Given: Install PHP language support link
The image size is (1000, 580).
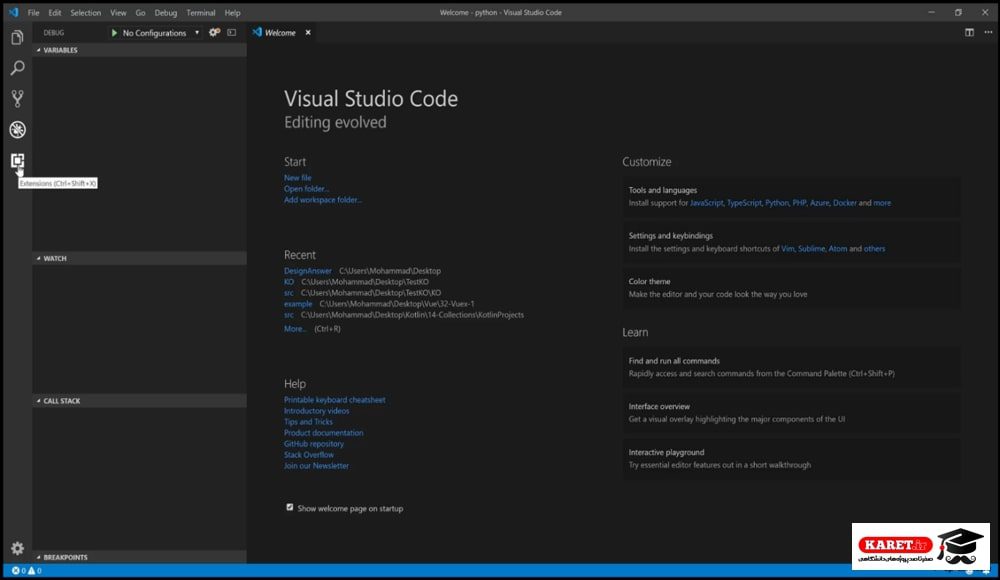Looking at the screenshot, I should point(799,203).
